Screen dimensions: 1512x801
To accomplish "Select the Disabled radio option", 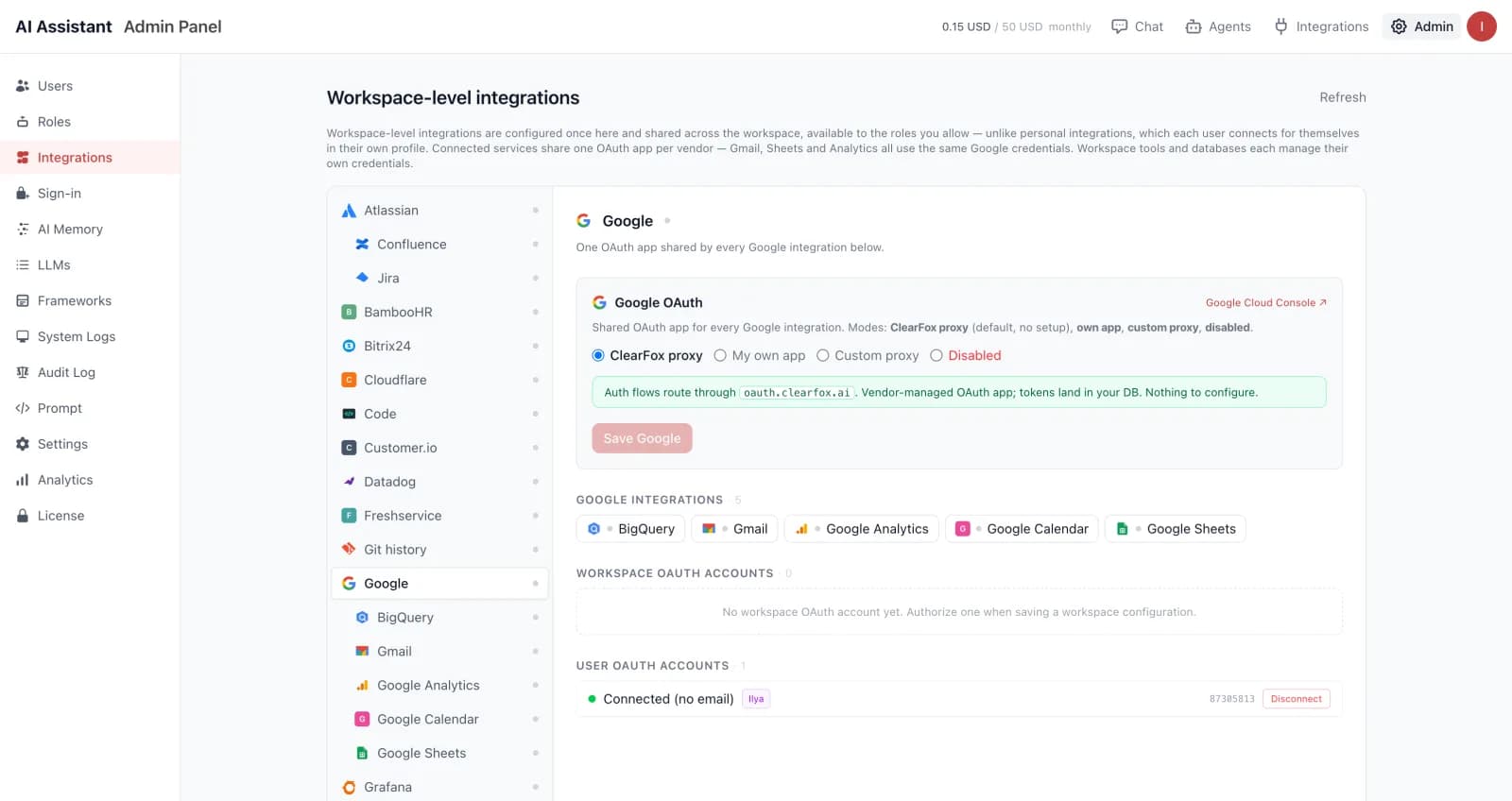I will pos(936,356).
